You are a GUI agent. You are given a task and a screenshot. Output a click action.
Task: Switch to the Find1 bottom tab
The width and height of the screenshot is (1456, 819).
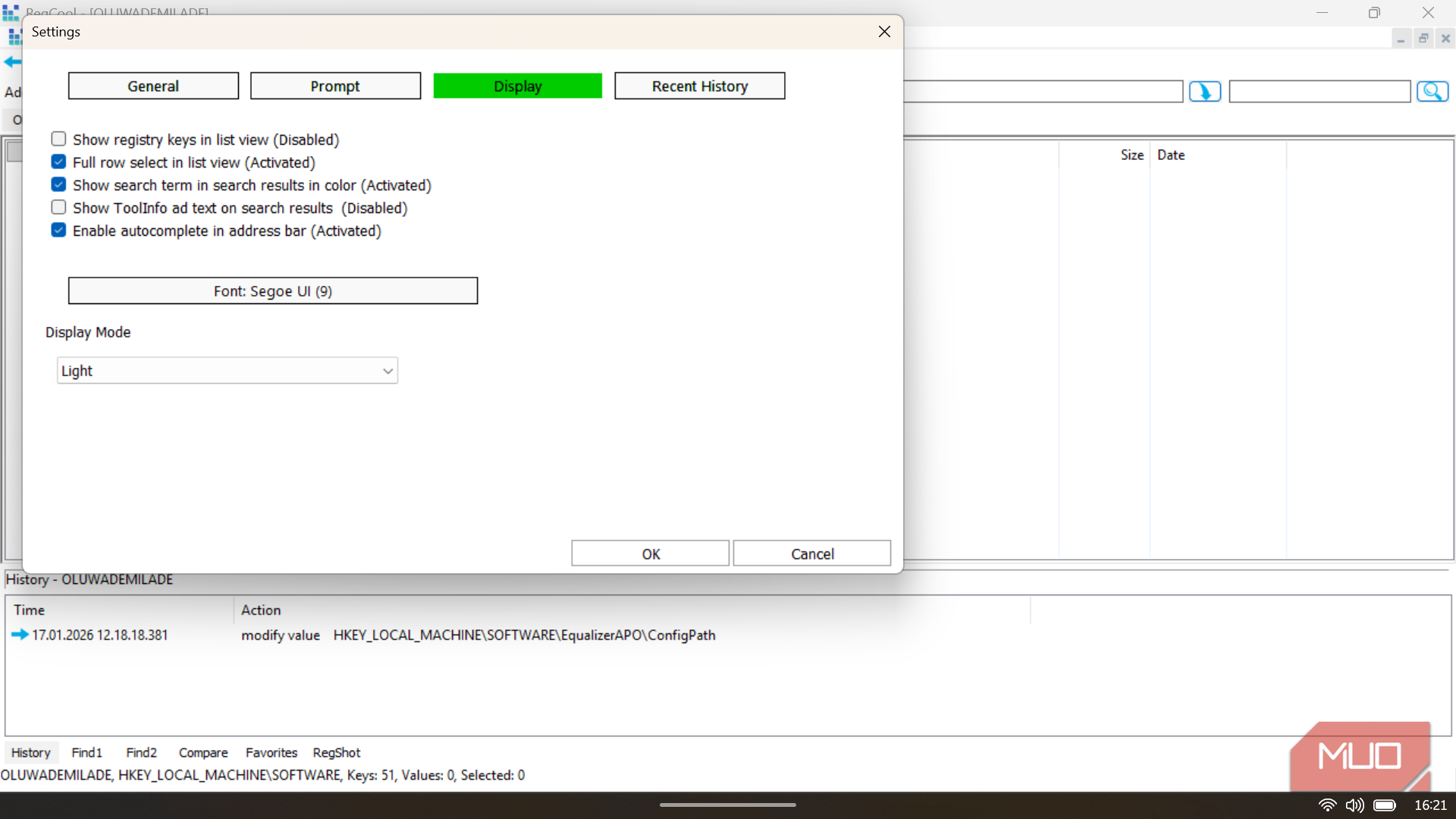click(x=87, y=752)
